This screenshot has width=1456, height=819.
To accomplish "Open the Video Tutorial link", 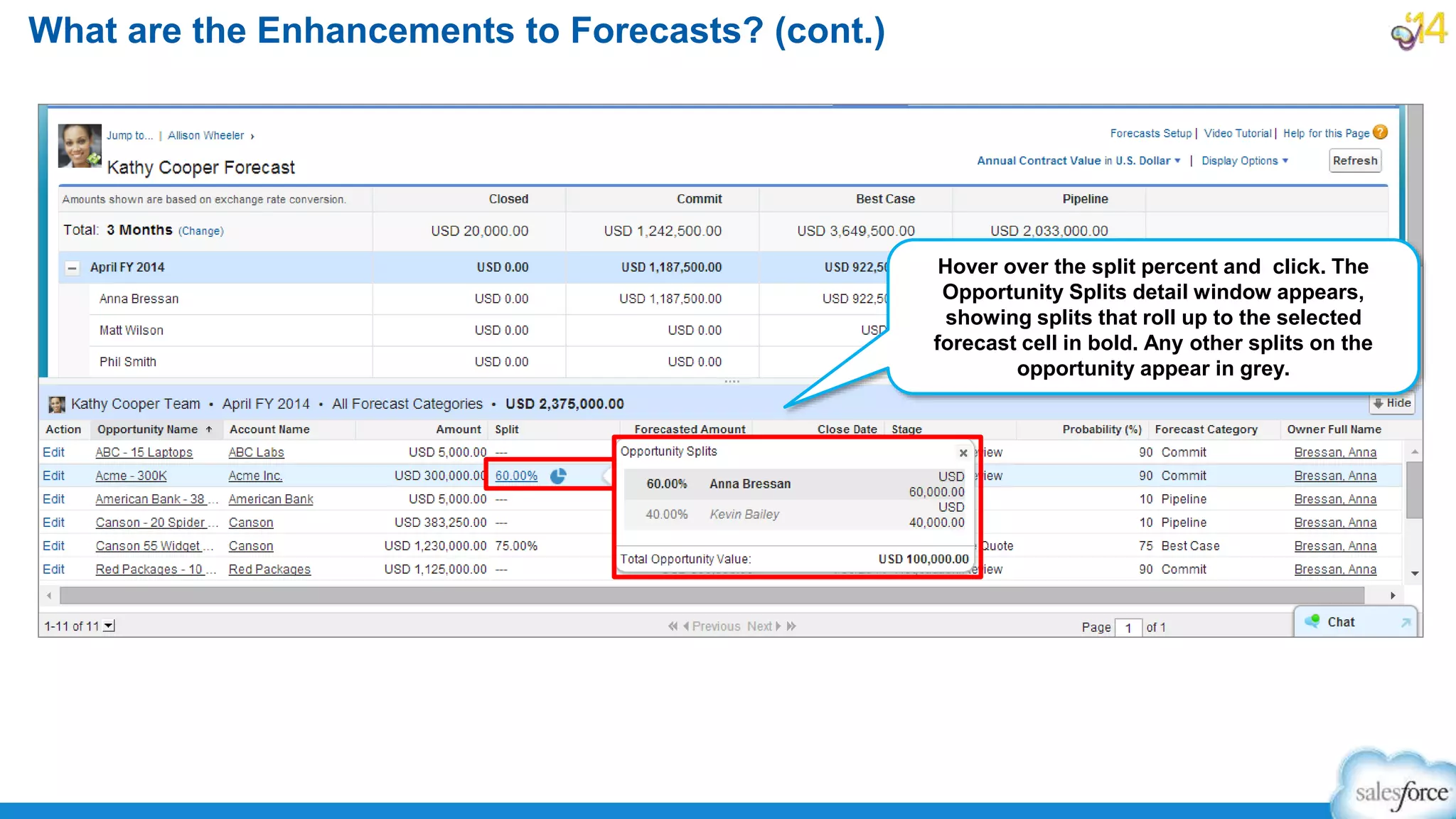I will pos(1237,133).
